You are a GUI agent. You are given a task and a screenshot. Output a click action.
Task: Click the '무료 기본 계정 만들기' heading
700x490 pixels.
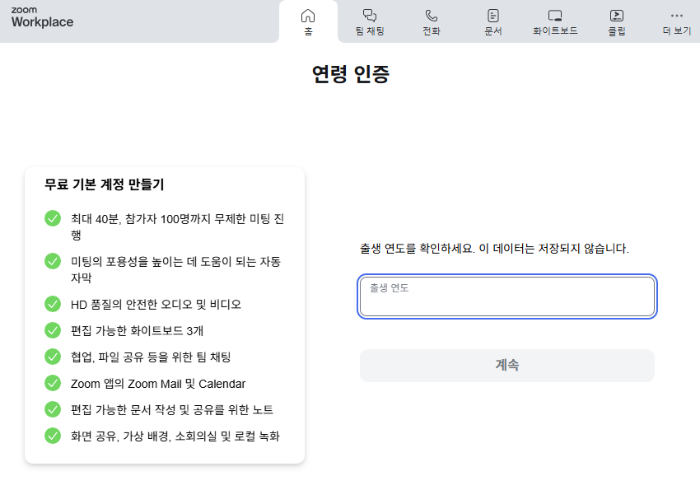(x=104, y=184)
